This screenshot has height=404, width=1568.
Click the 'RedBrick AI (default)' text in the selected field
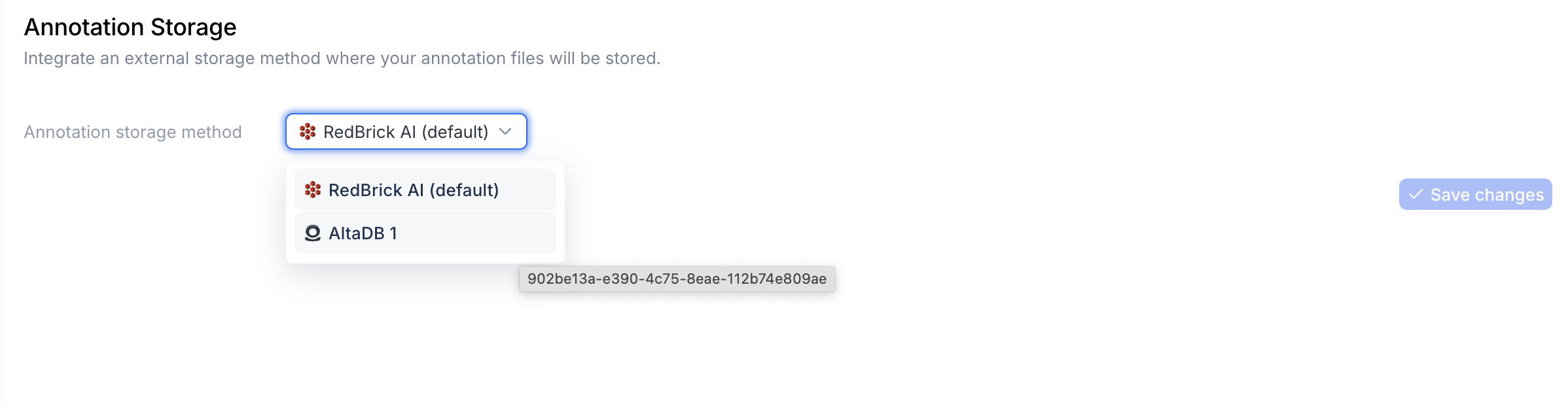(x=406, y=132)
